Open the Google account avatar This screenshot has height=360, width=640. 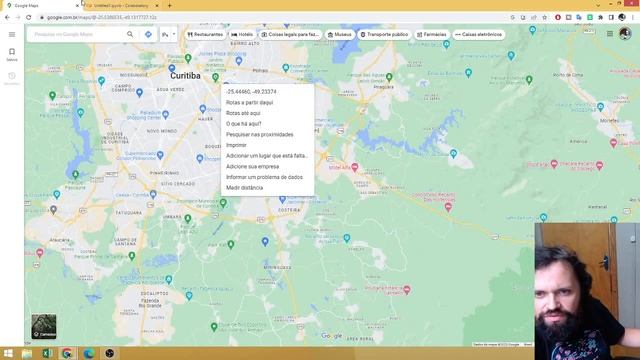pyautogui.click(x=625, y=33)
